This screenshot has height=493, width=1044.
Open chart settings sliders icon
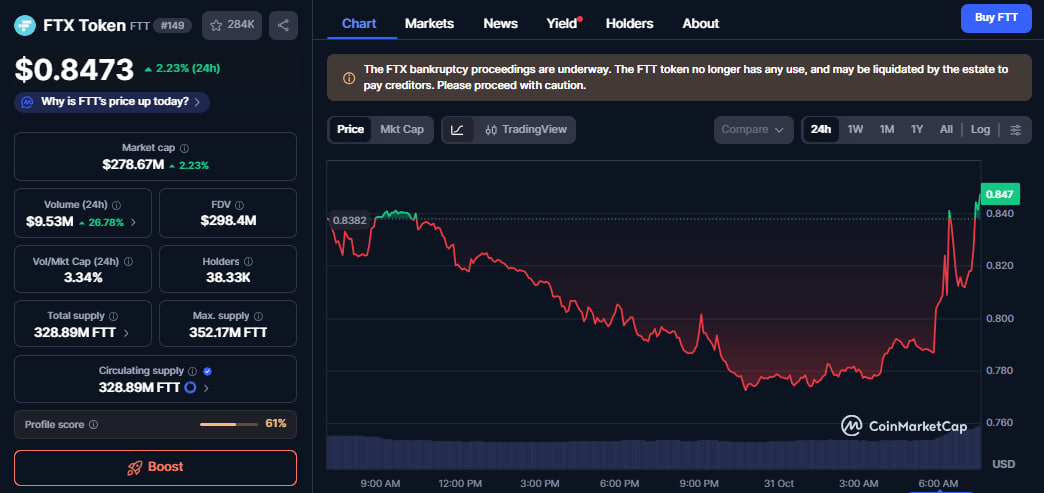[1015, 130]
